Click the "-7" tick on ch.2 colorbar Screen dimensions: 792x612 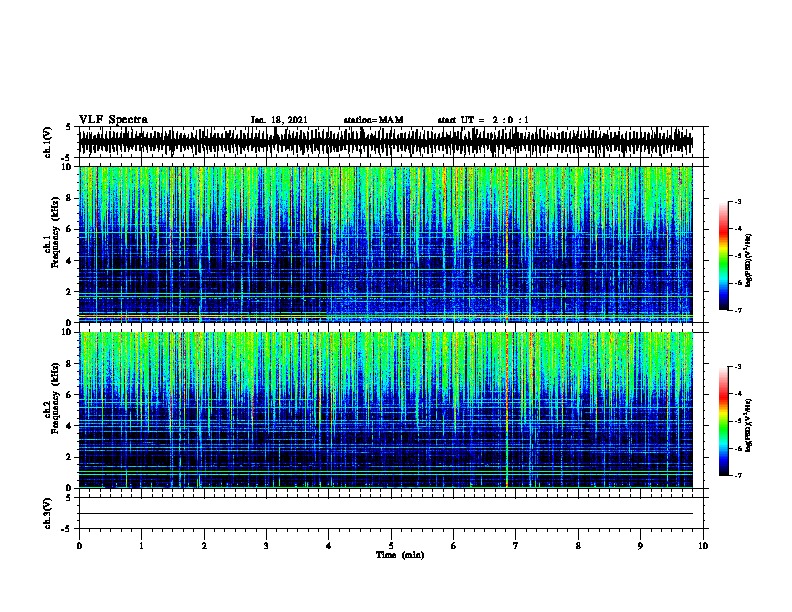point(738,475)
